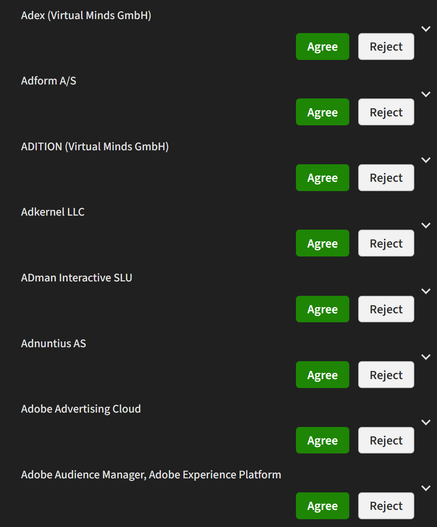Reject Adobe Advertising Cloud consent

(386, 440)
